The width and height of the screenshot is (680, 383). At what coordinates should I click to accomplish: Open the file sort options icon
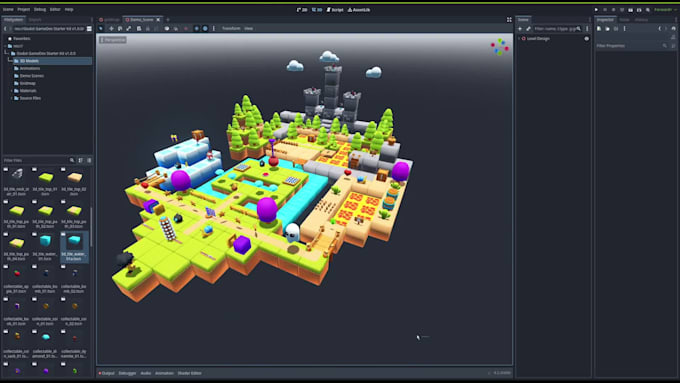pyautogui.click(x=81, y=160)
